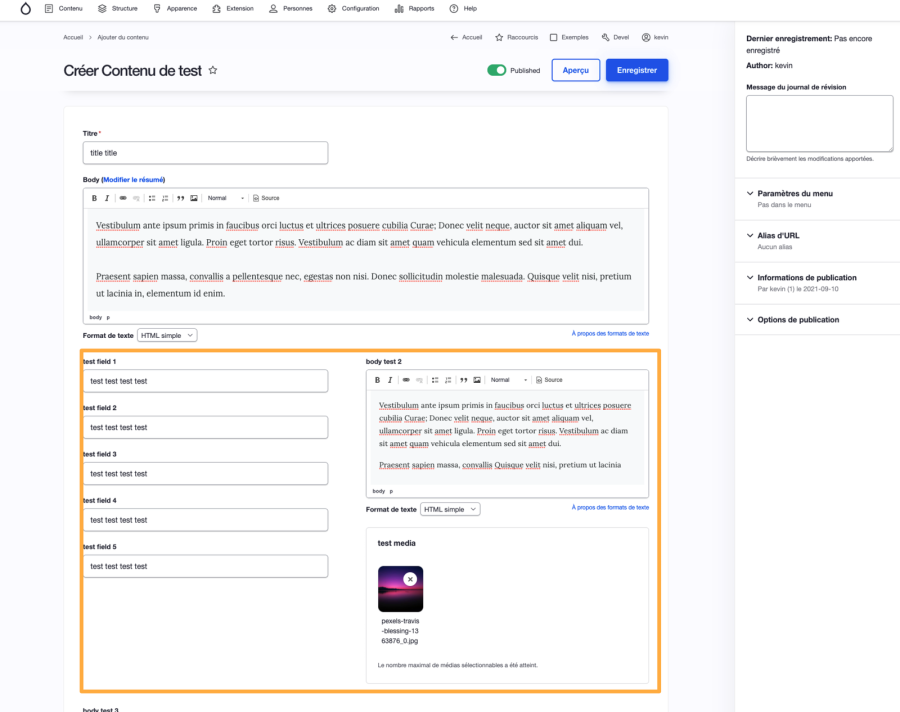Click the Modifier le résumé link

(134, 180)
